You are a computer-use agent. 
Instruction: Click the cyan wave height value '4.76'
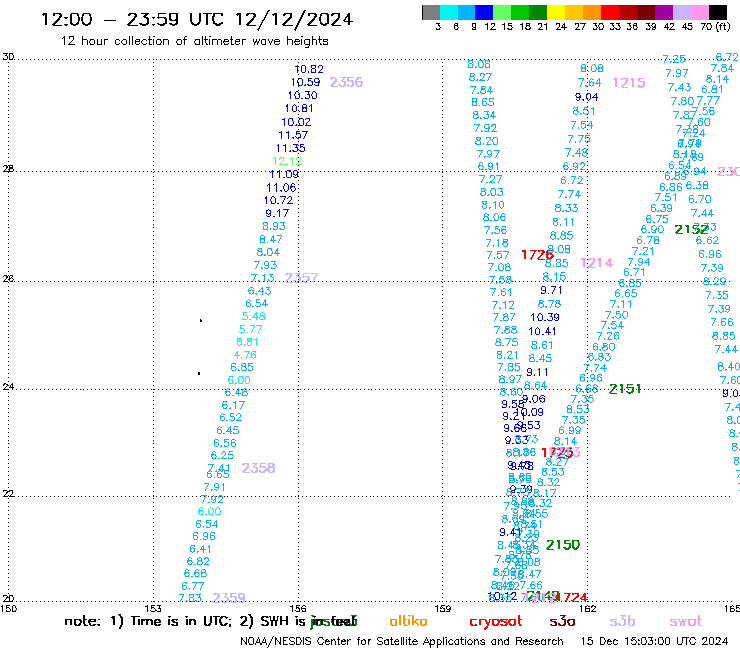click(x=245, y=355)
